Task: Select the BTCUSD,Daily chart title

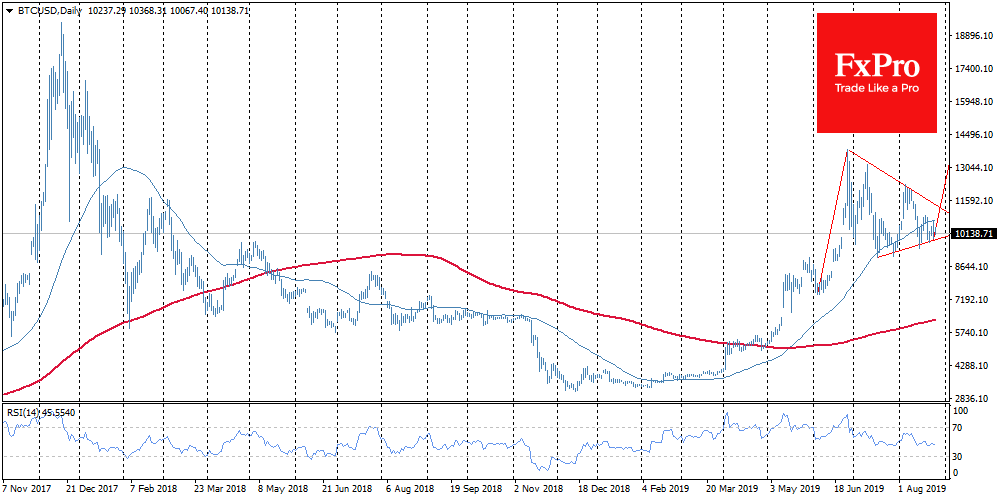Action: 41,9
